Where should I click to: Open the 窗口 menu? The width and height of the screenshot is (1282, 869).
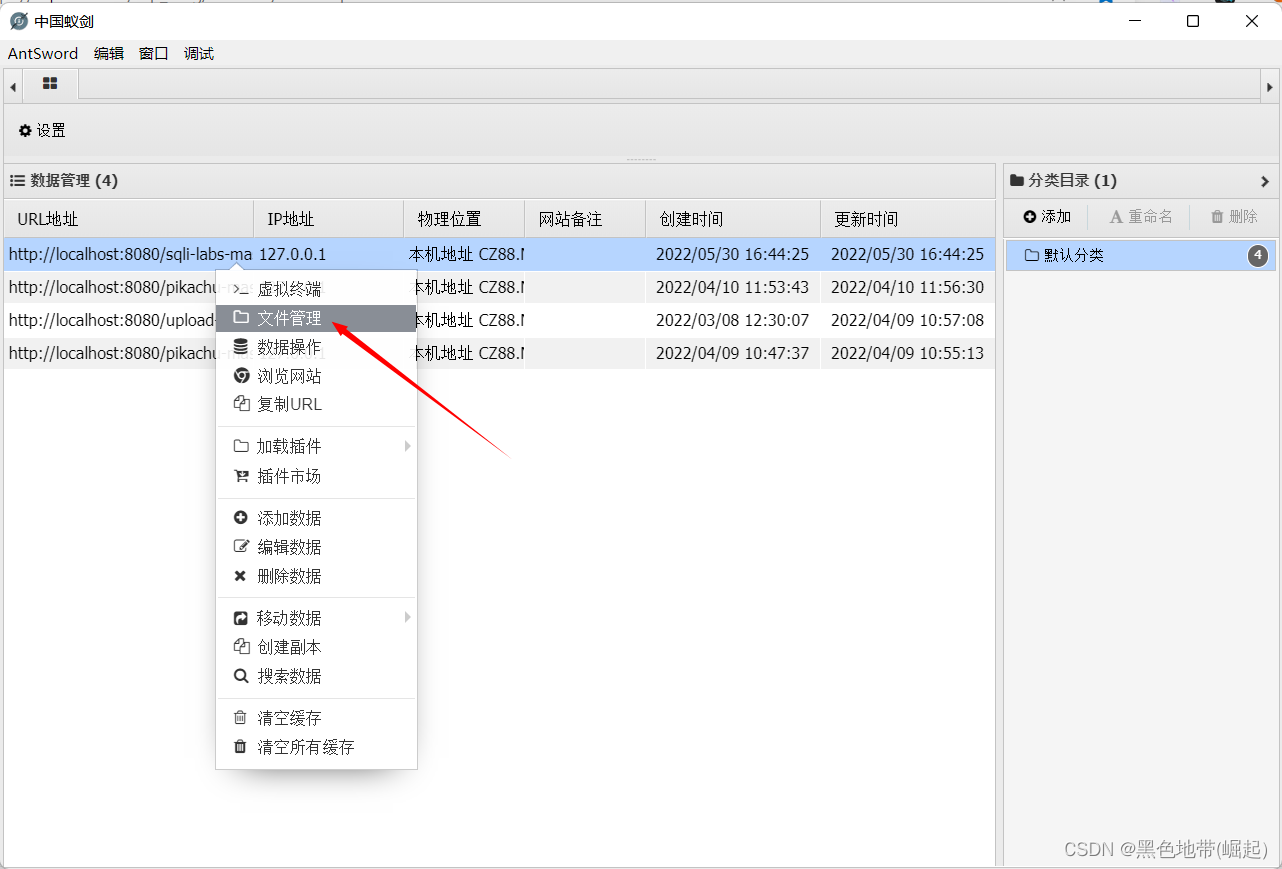click(152, 53)
